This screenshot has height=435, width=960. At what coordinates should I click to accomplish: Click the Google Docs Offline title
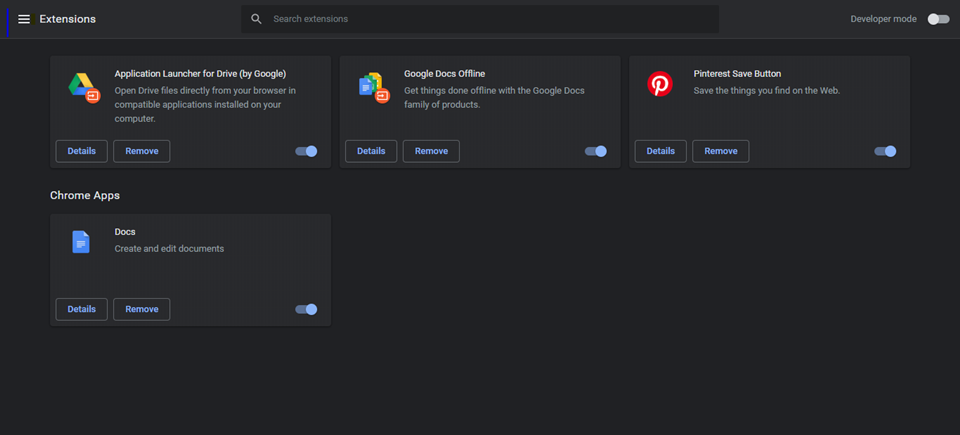click(x=444, y=74)
